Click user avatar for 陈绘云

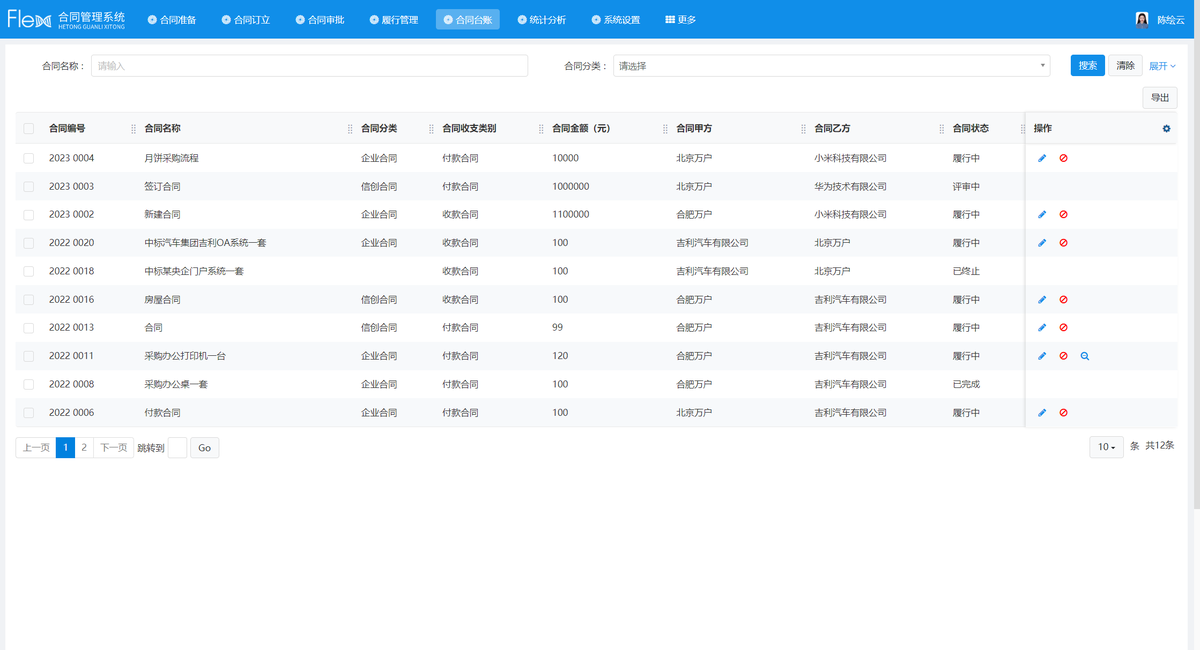click(x=1142, y=19)
